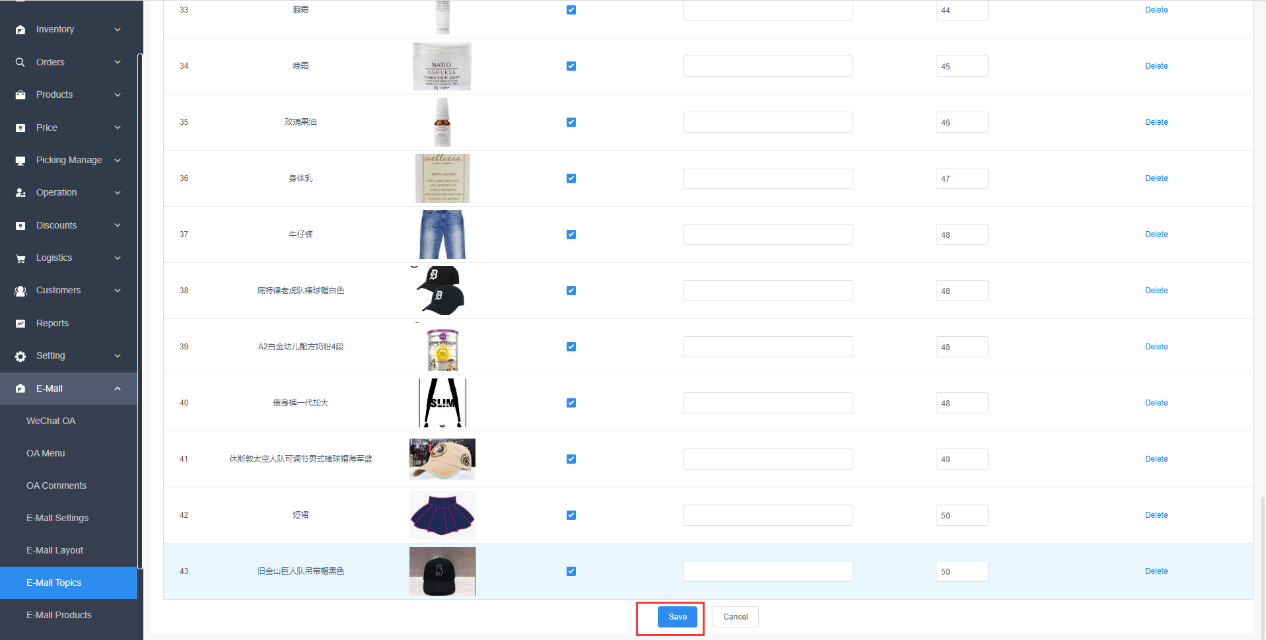
Task: Uncheck the checkbox in row 37
Action: pyautogui.click(x=571, y=234)
